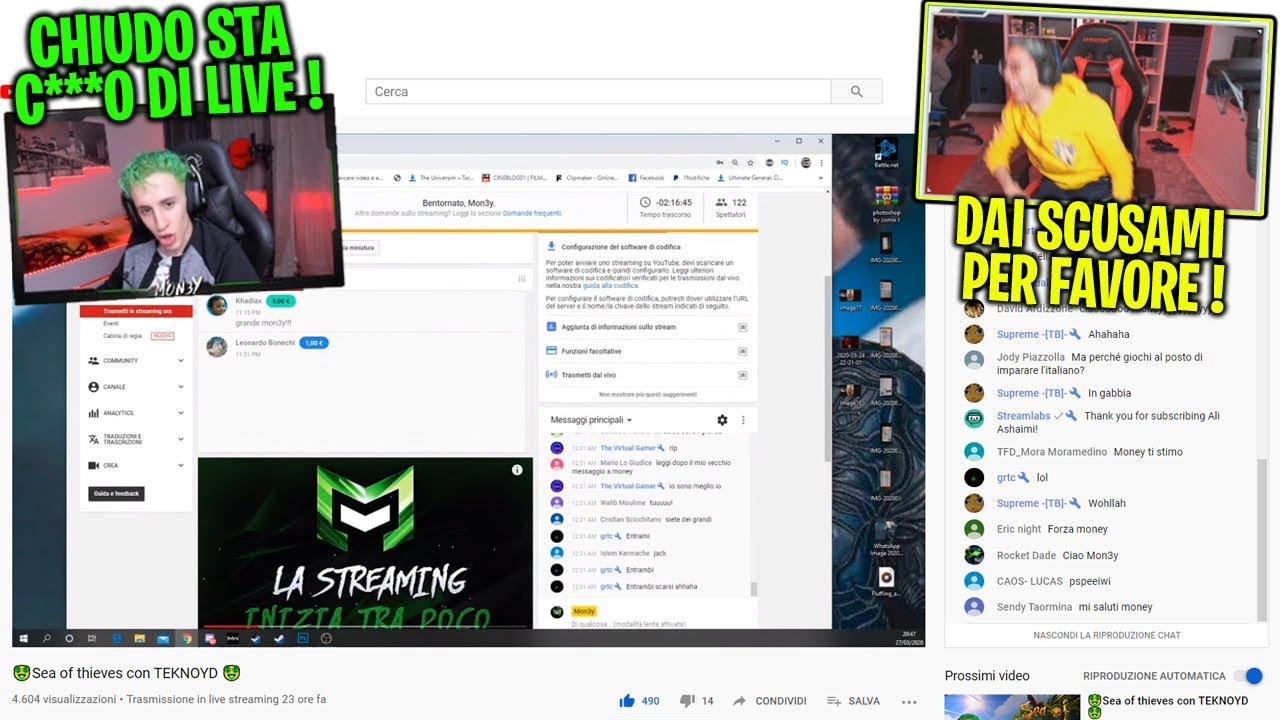Click the info icon on stream preview
The image size is (1280, 720).
pyautogui.click(x=517, y=470)
